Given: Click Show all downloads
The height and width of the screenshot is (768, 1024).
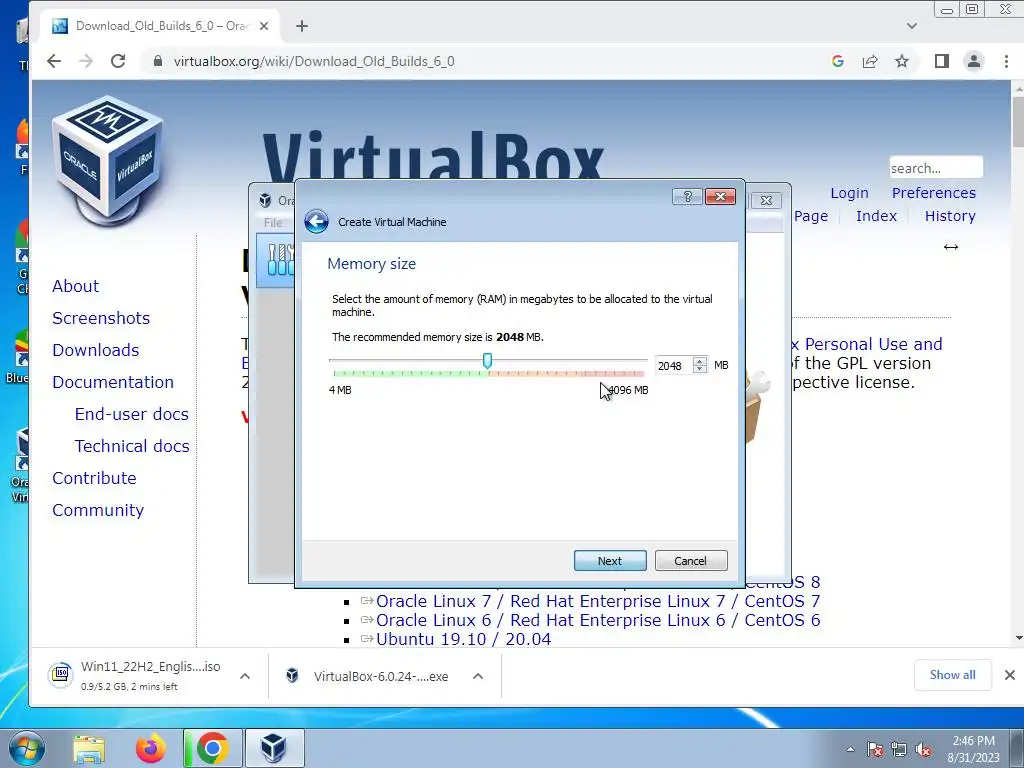Looking at the screenshot, I should pyautogui.click(x=952, y=675).
